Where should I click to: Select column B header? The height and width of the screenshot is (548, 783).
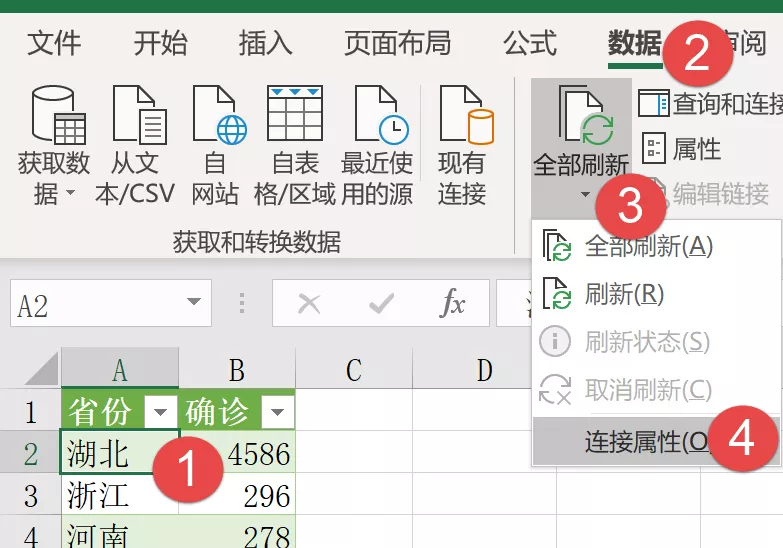coord(237,369)
